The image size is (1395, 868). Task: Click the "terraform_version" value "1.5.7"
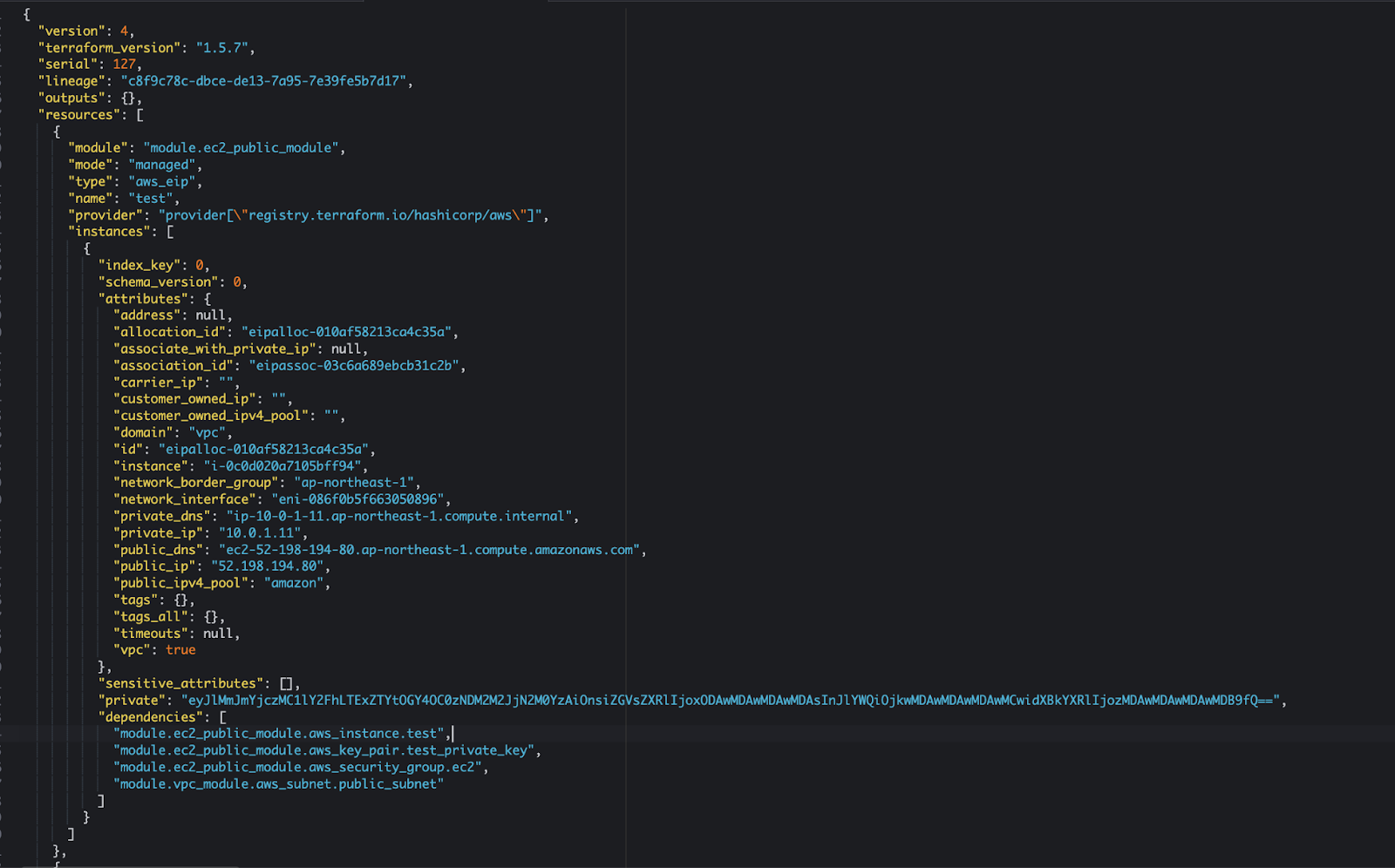pyautogui.click(x=223, y=47)
